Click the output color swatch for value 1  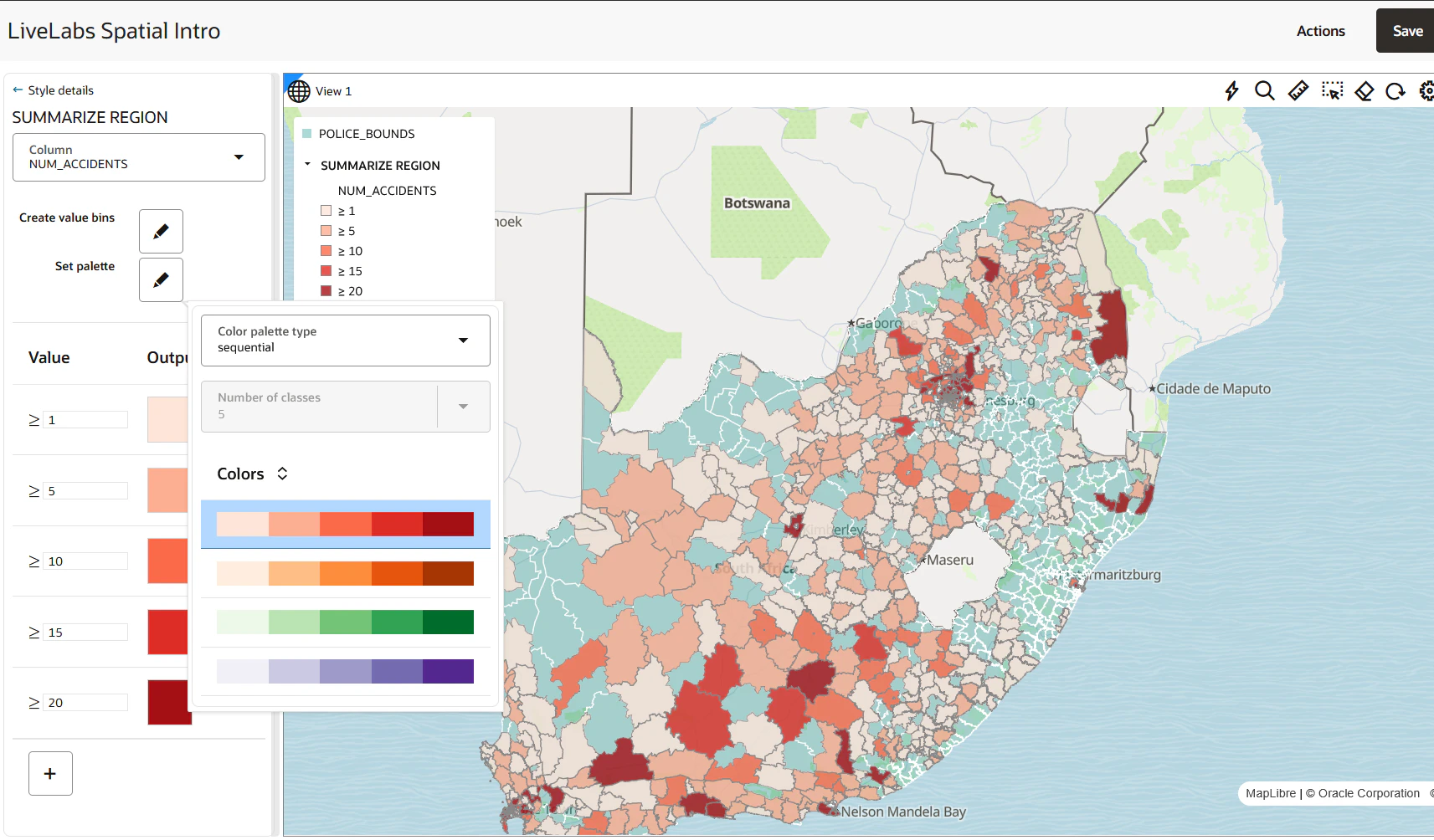(x=168, y=419)
